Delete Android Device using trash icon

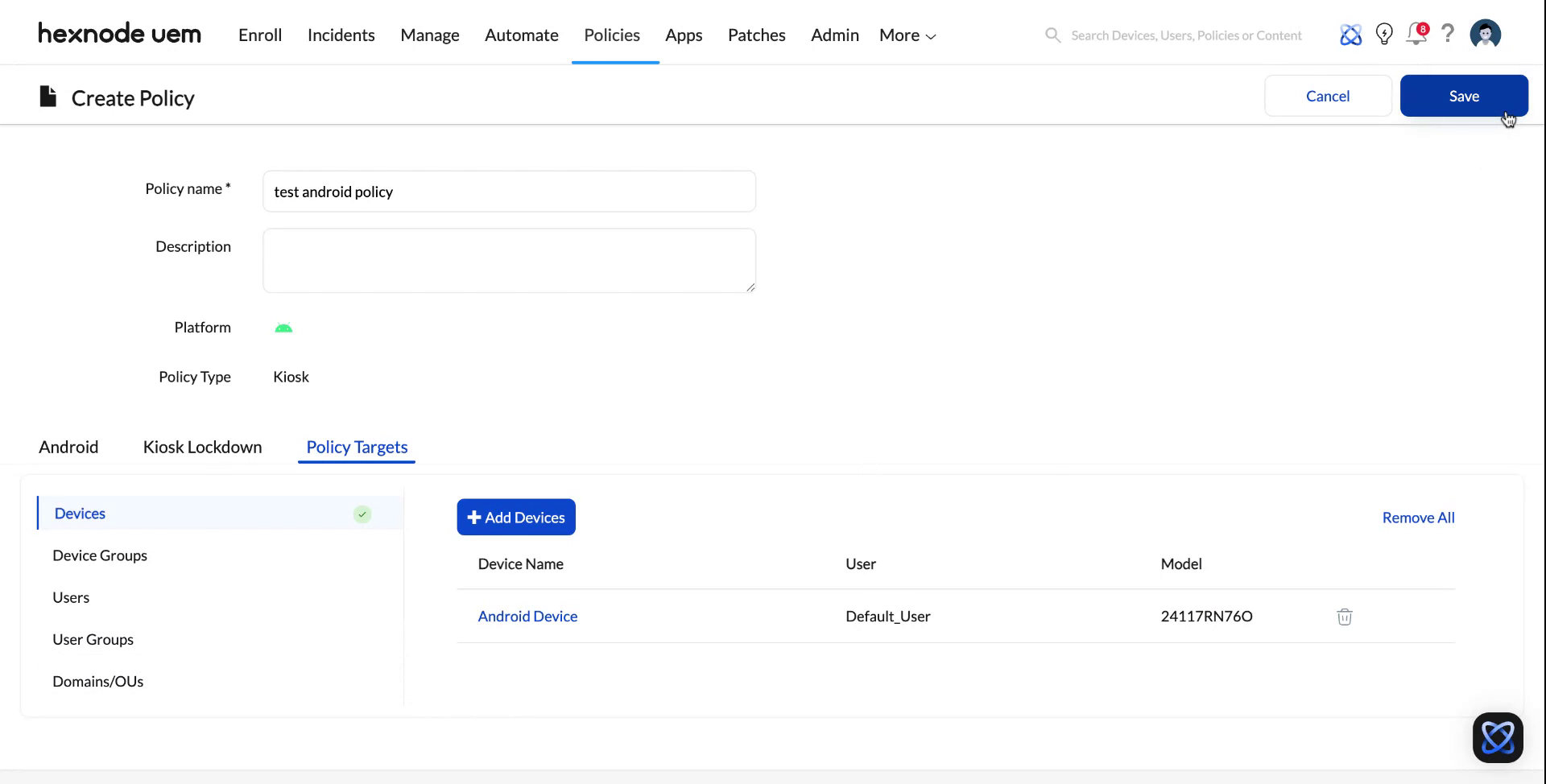[x=1343, y=616]
